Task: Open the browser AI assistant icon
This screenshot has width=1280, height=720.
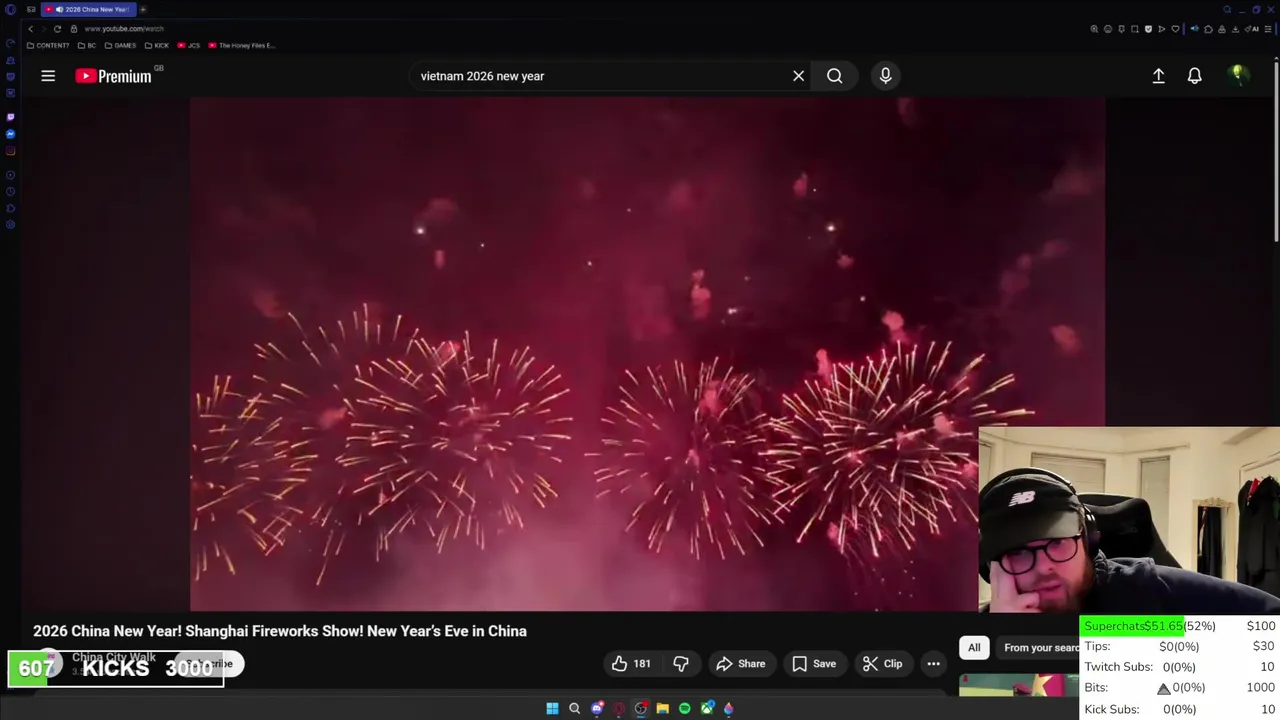Action: (1252, 29)
